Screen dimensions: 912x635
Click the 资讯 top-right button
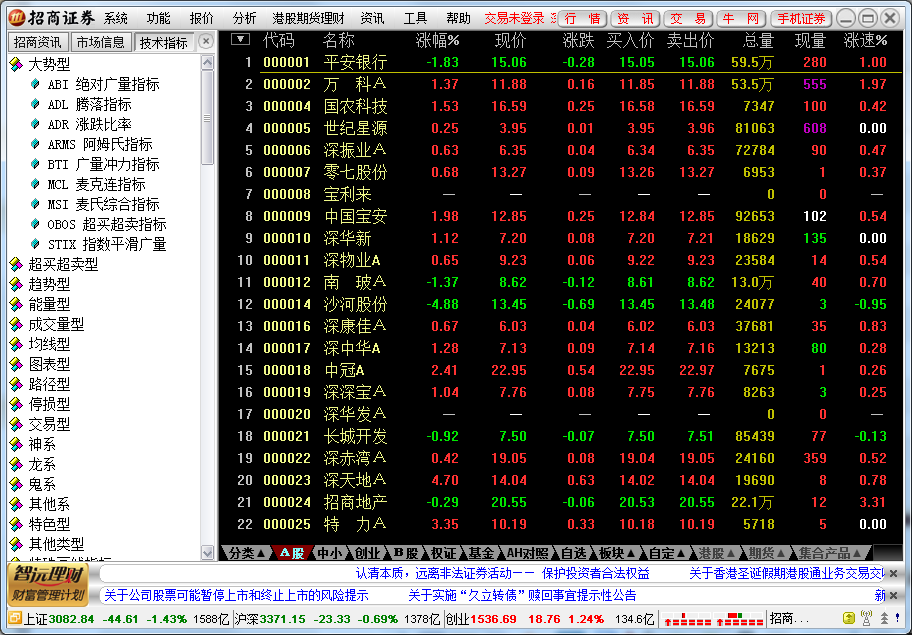[x=635, y=19]
